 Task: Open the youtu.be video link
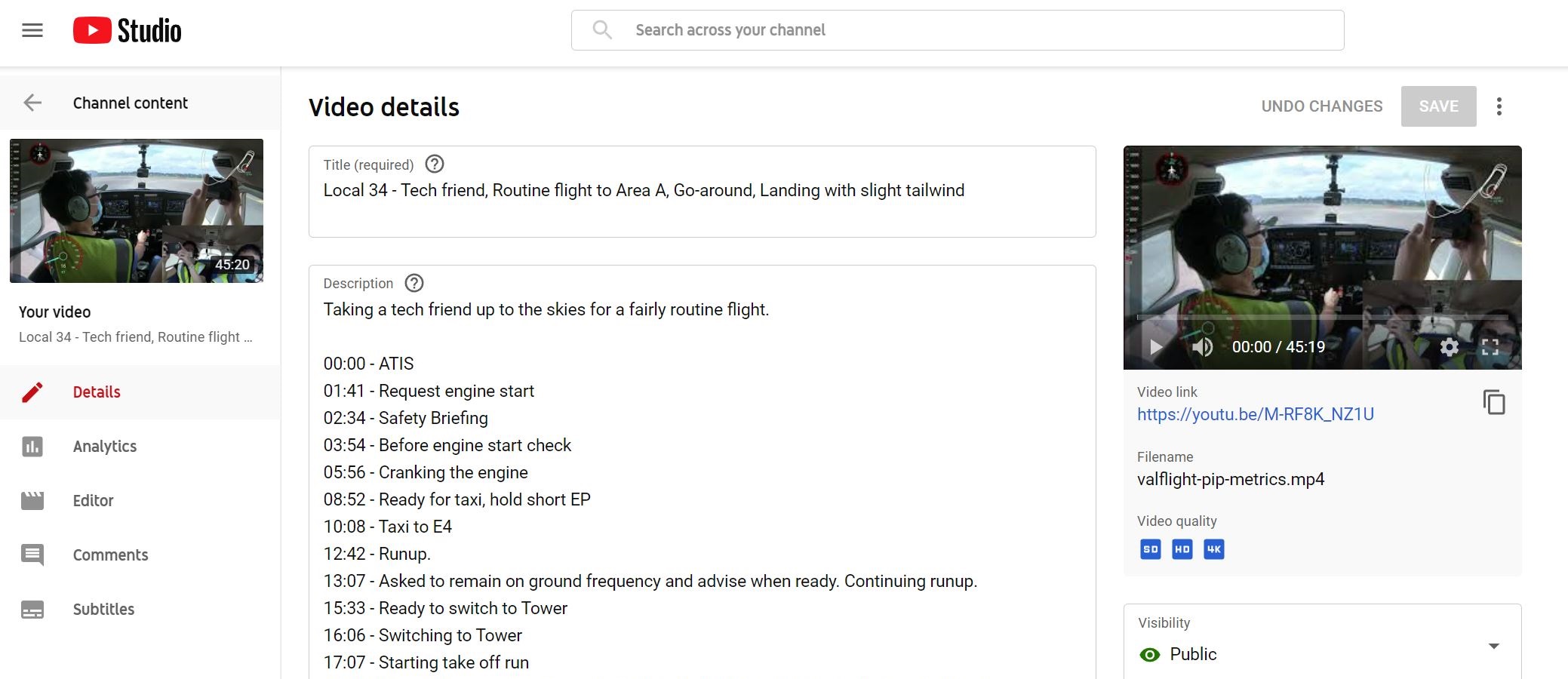point(1256,414)
